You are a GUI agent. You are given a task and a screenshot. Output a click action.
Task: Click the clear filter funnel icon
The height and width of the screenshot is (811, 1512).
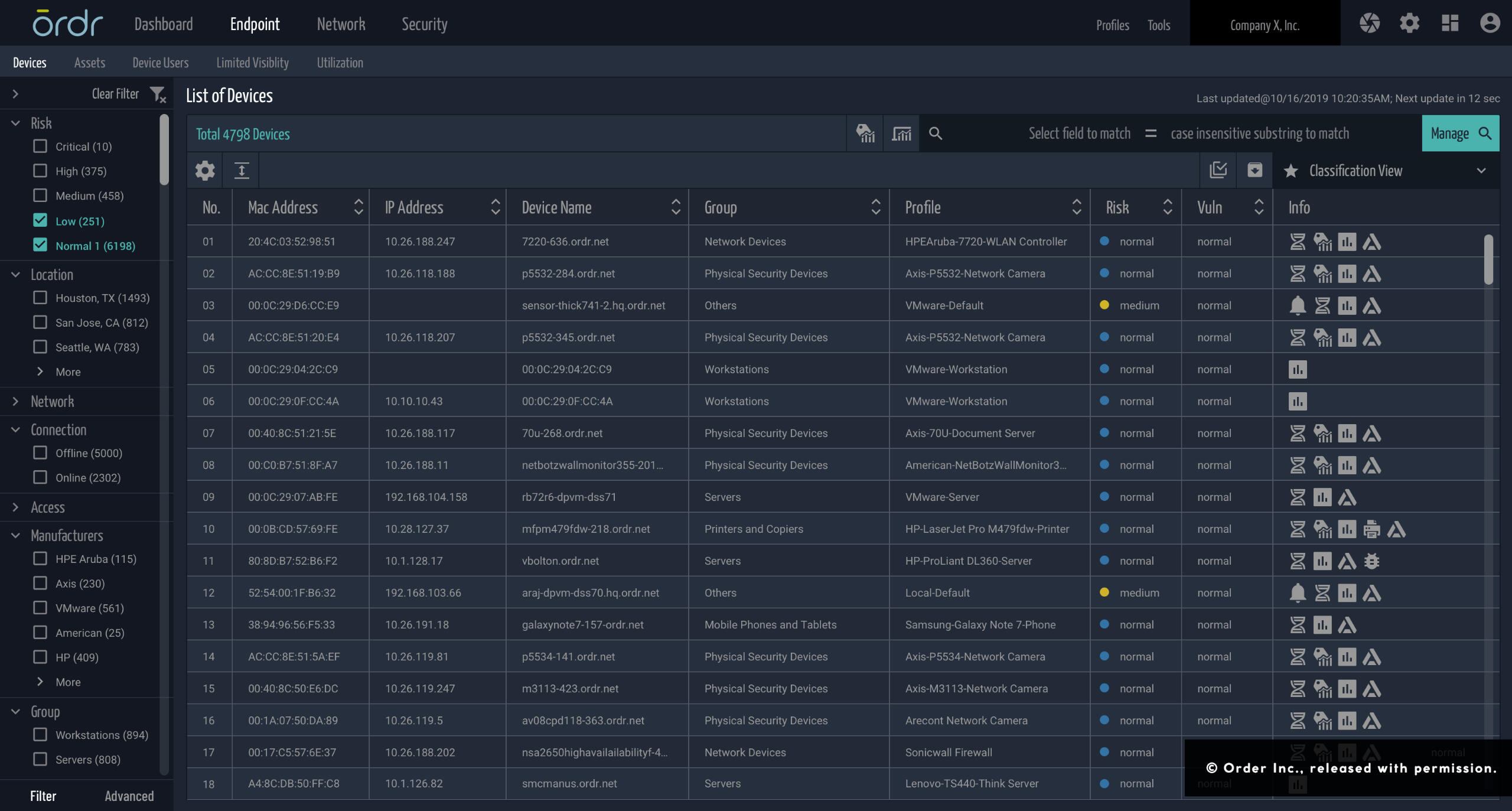coord(158,95)
